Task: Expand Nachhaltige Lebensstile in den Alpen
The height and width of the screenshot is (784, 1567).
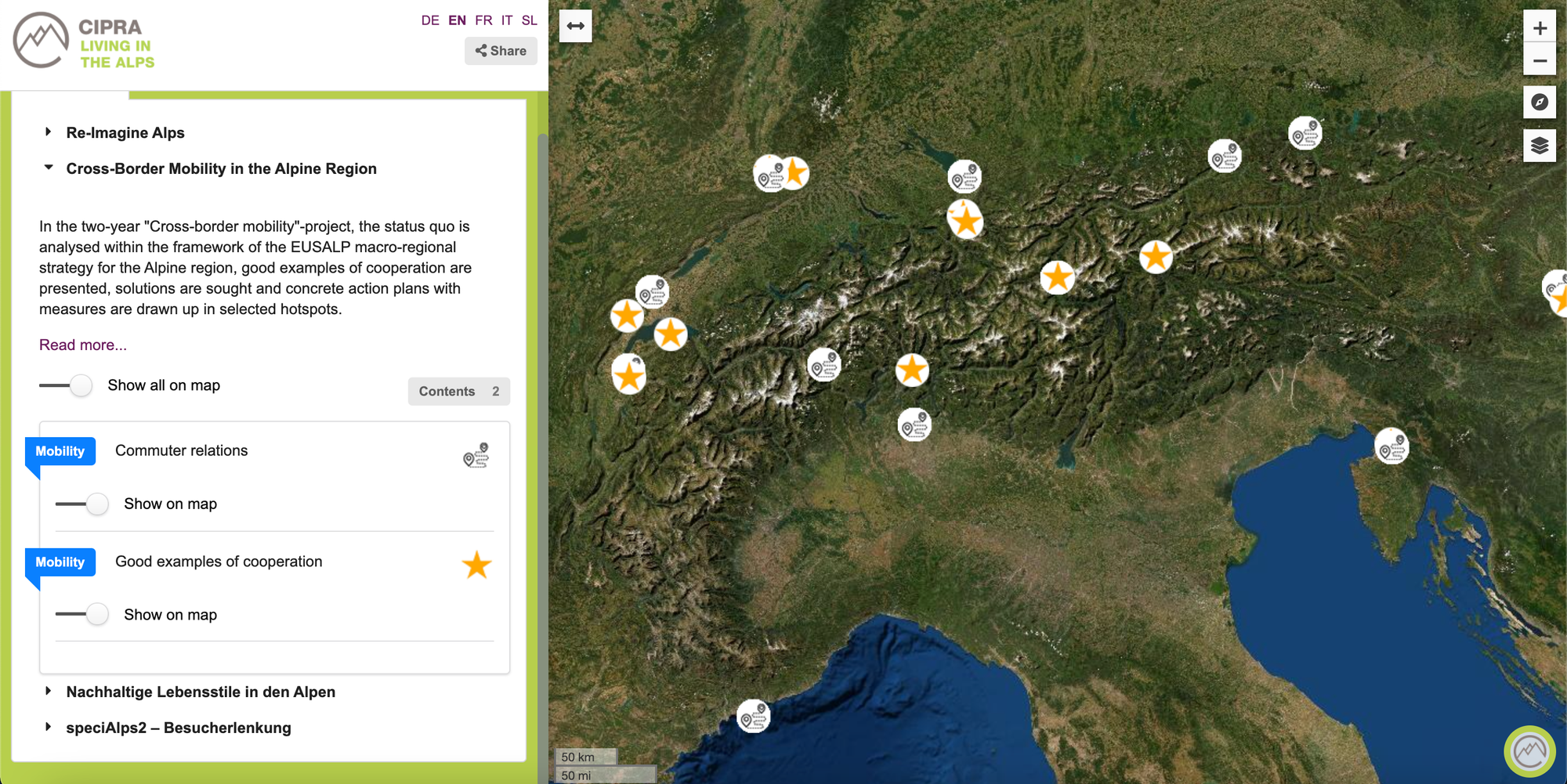Action: 201,692
